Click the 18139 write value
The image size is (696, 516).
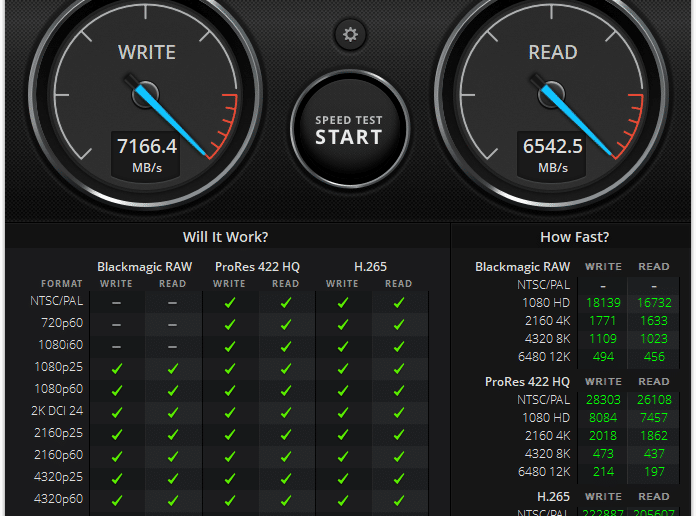(603, 303)
